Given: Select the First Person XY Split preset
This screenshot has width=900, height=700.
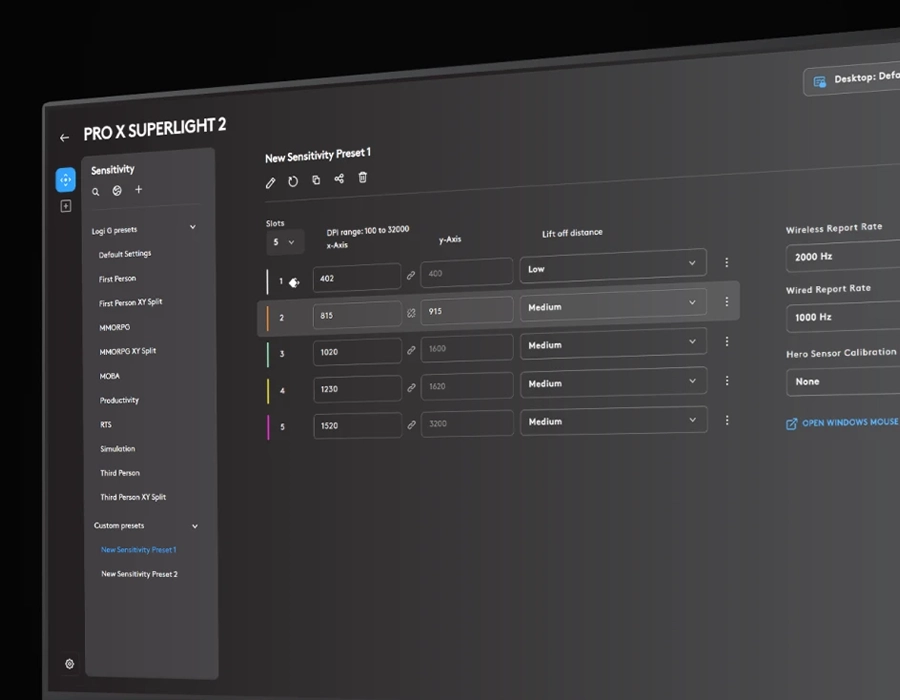Looking at the screenshot, I should (x=130, y=302).
